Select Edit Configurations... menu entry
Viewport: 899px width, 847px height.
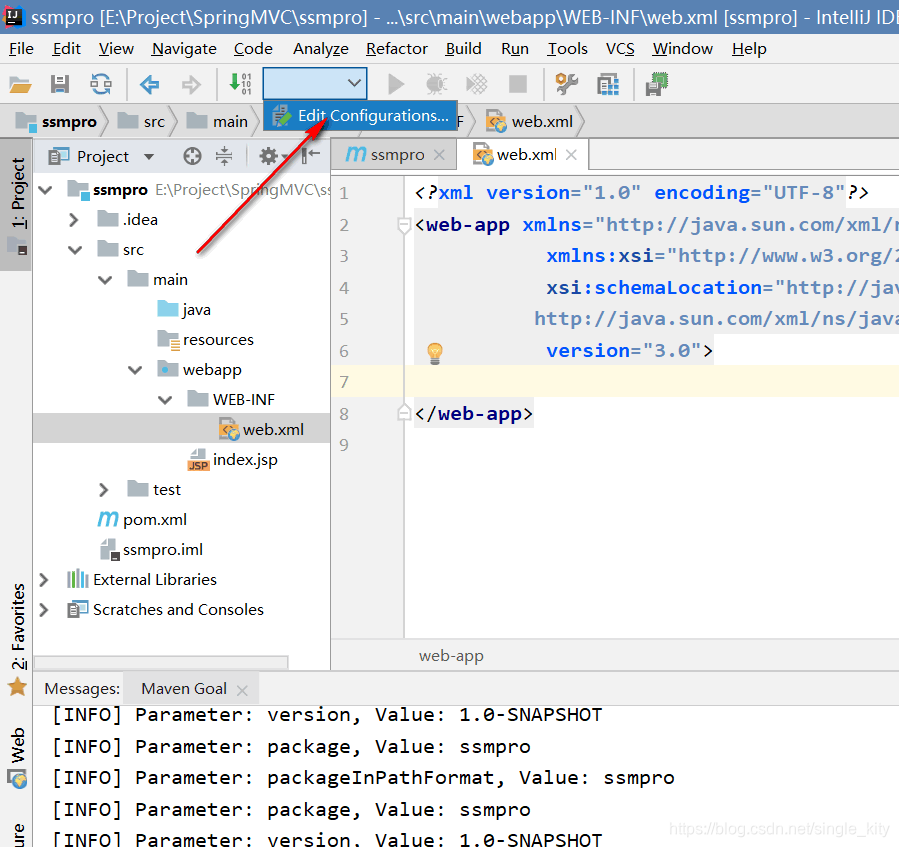(x=361, y=116)
